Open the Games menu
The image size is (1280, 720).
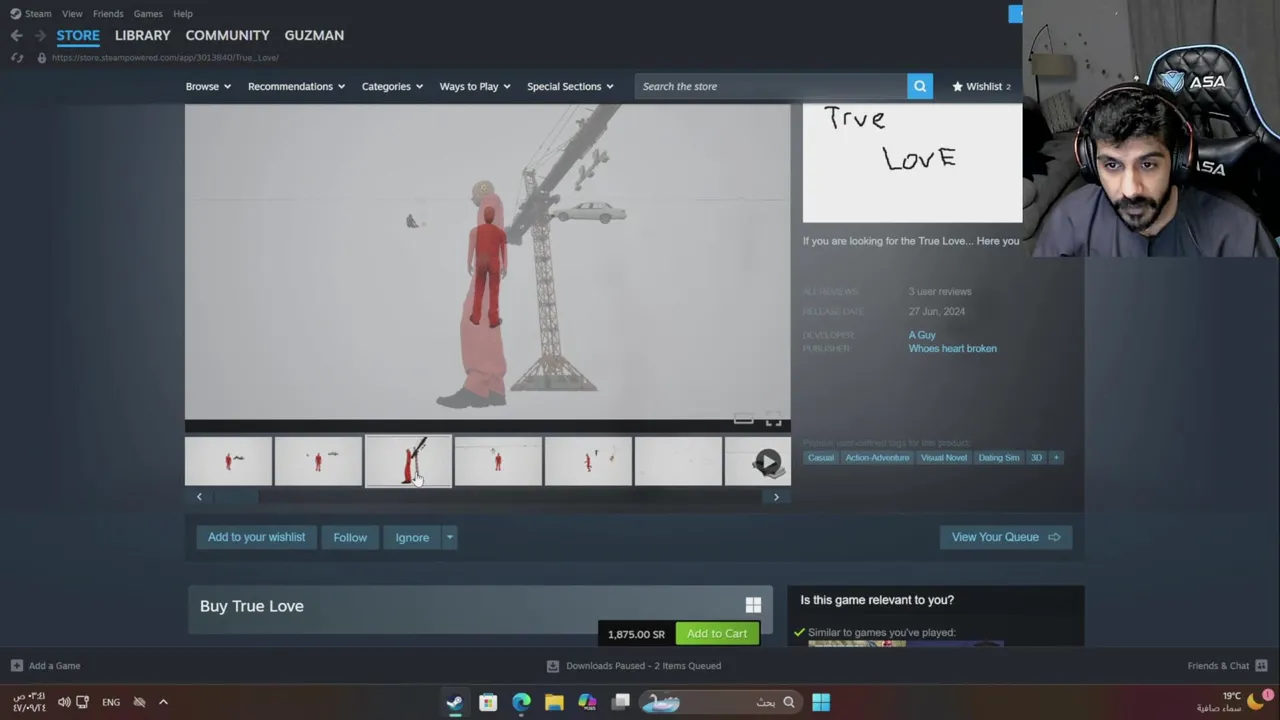coord(148,13)
